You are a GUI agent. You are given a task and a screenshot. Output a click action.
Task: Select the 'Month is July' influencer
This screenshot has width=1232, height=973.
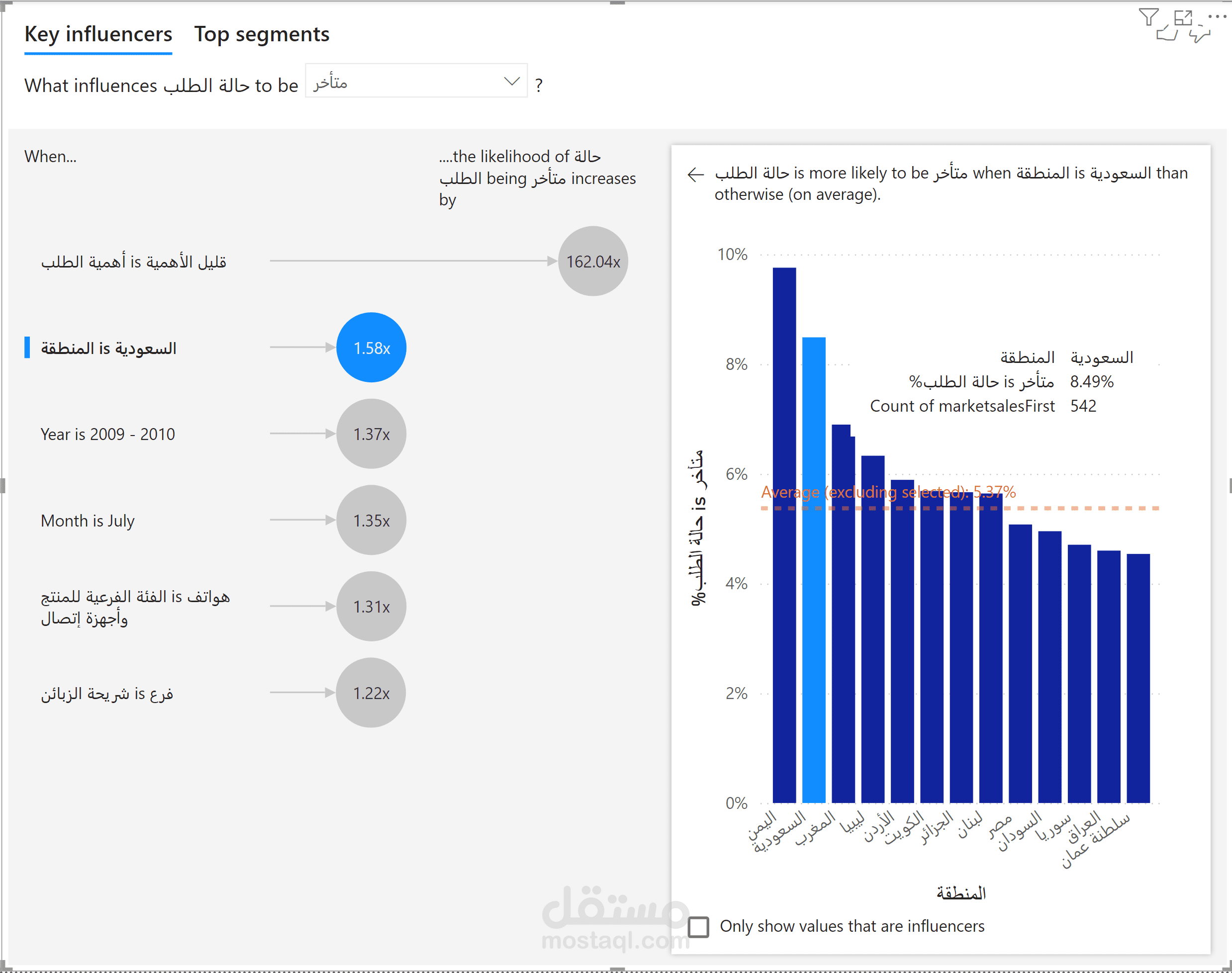[88, 520]
